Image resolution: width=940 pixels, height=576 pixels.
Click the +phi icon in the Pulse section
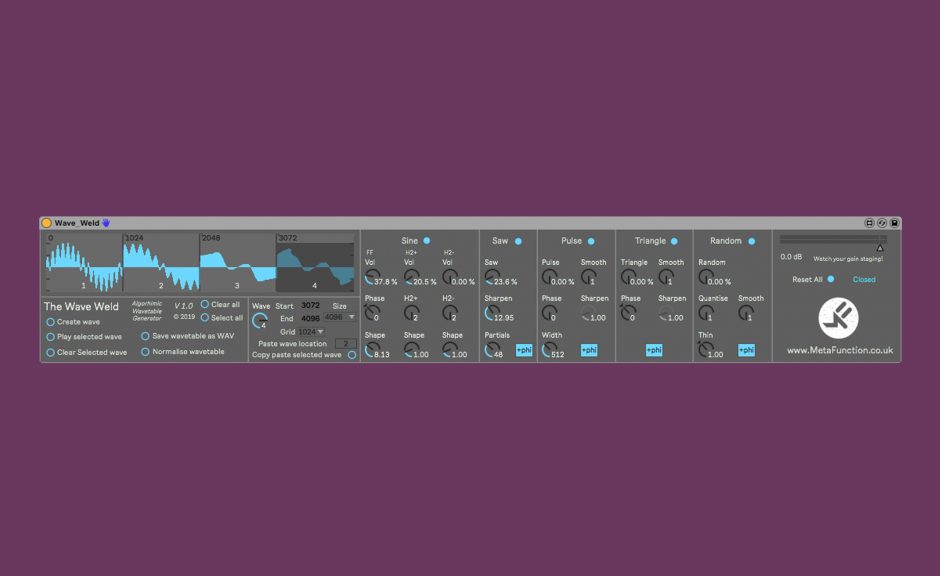pos(589,350)
